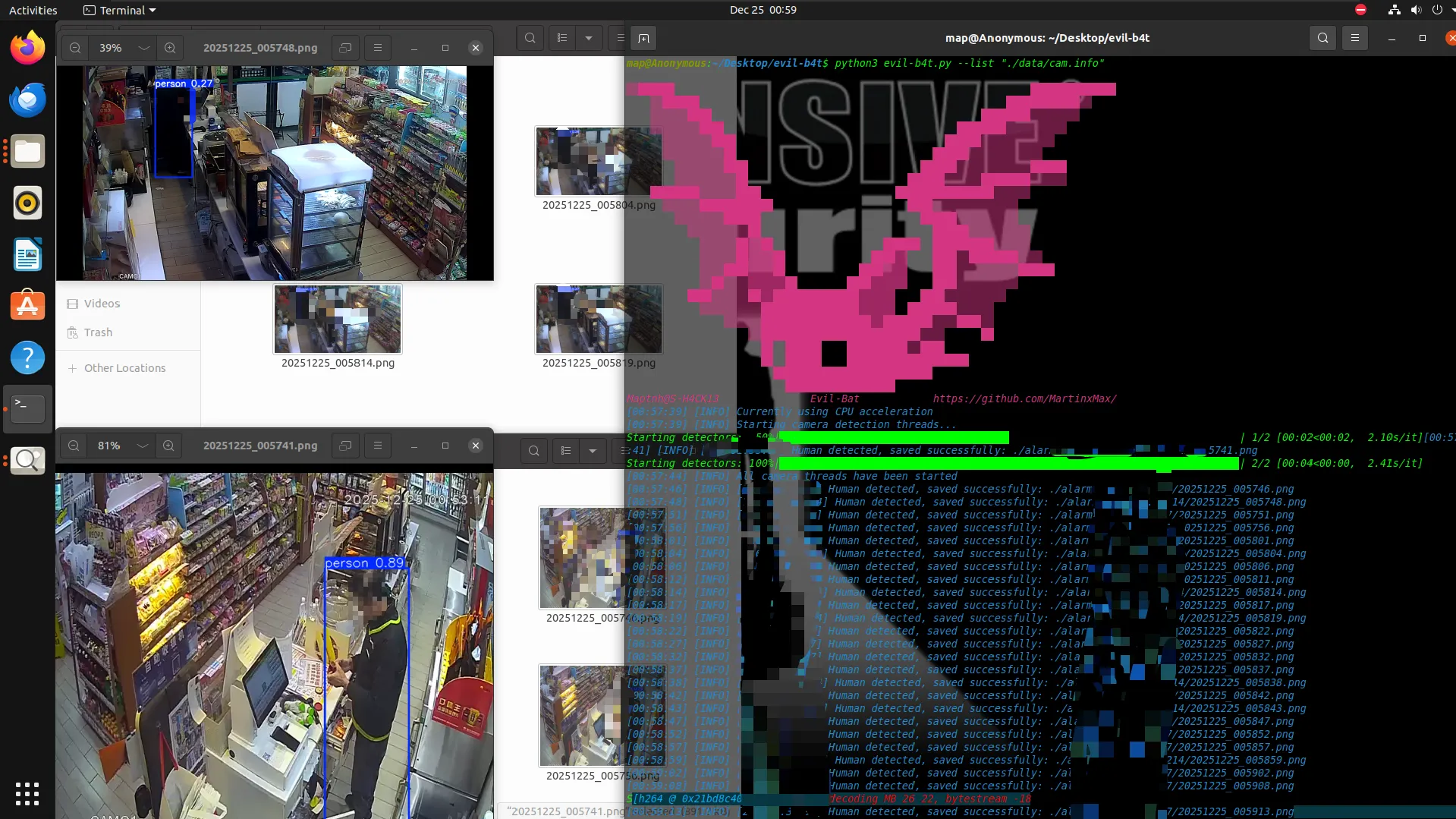
Task: Show Applications grid in the dock
Action: [27, 793]
